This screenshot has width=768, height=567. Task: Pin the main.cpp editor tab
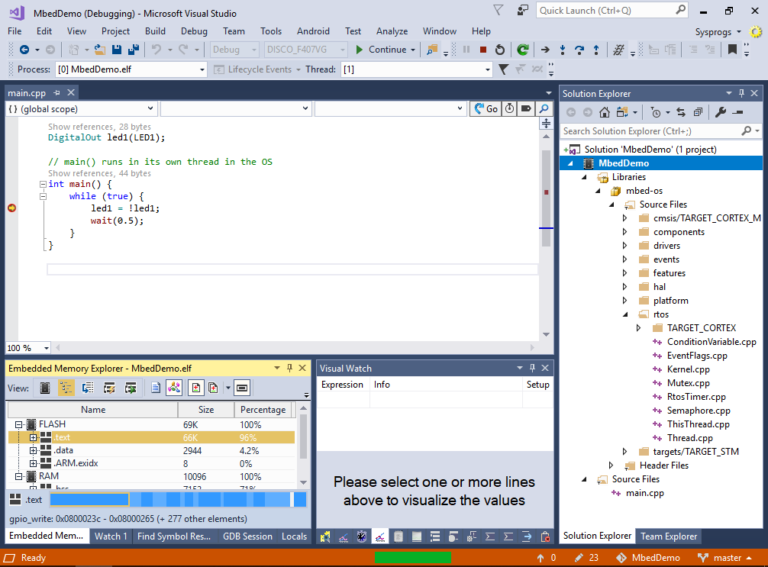[57, 93]
